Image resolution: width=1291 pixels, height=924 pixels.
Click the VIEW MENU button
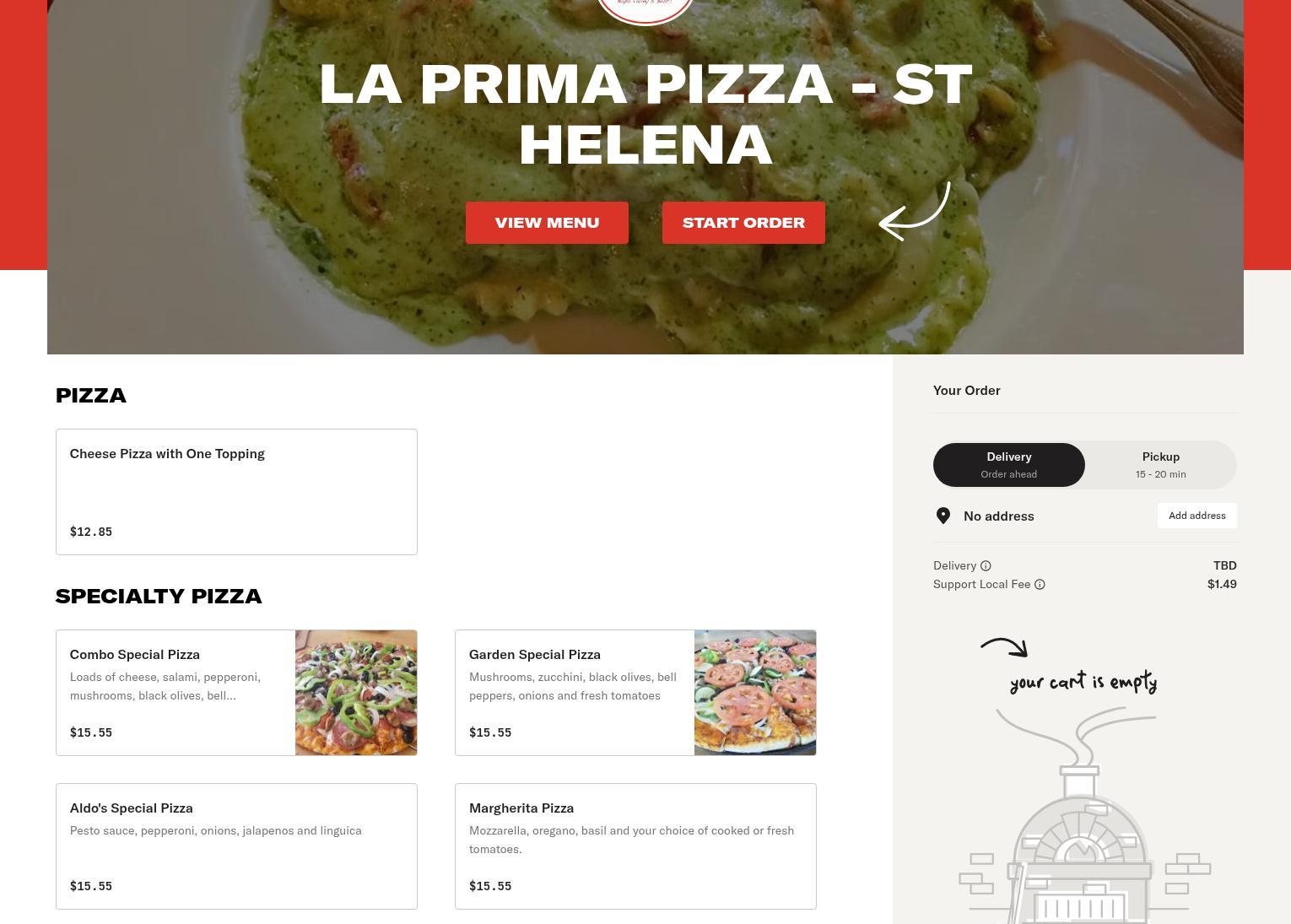[x=547, y=223]
